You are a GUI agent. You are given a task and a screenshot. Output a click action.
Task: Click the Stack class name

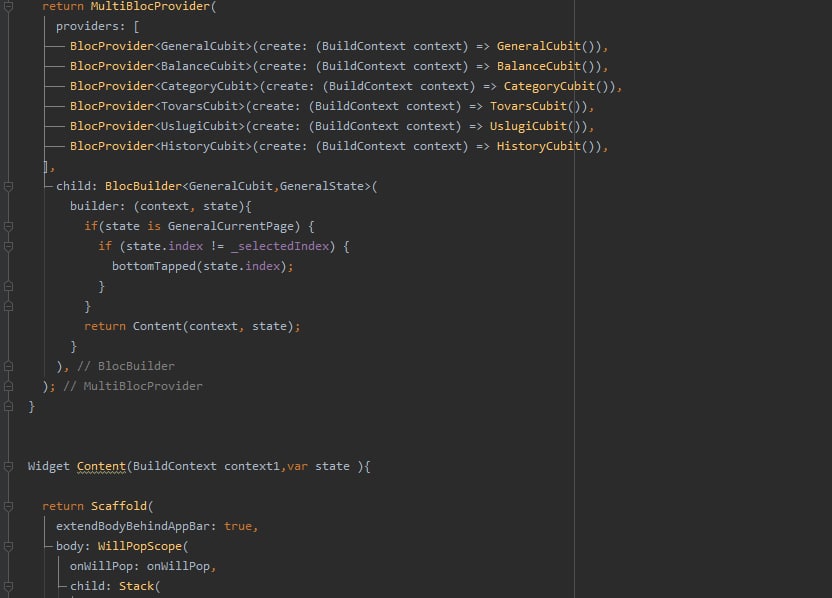pos(136,586)
